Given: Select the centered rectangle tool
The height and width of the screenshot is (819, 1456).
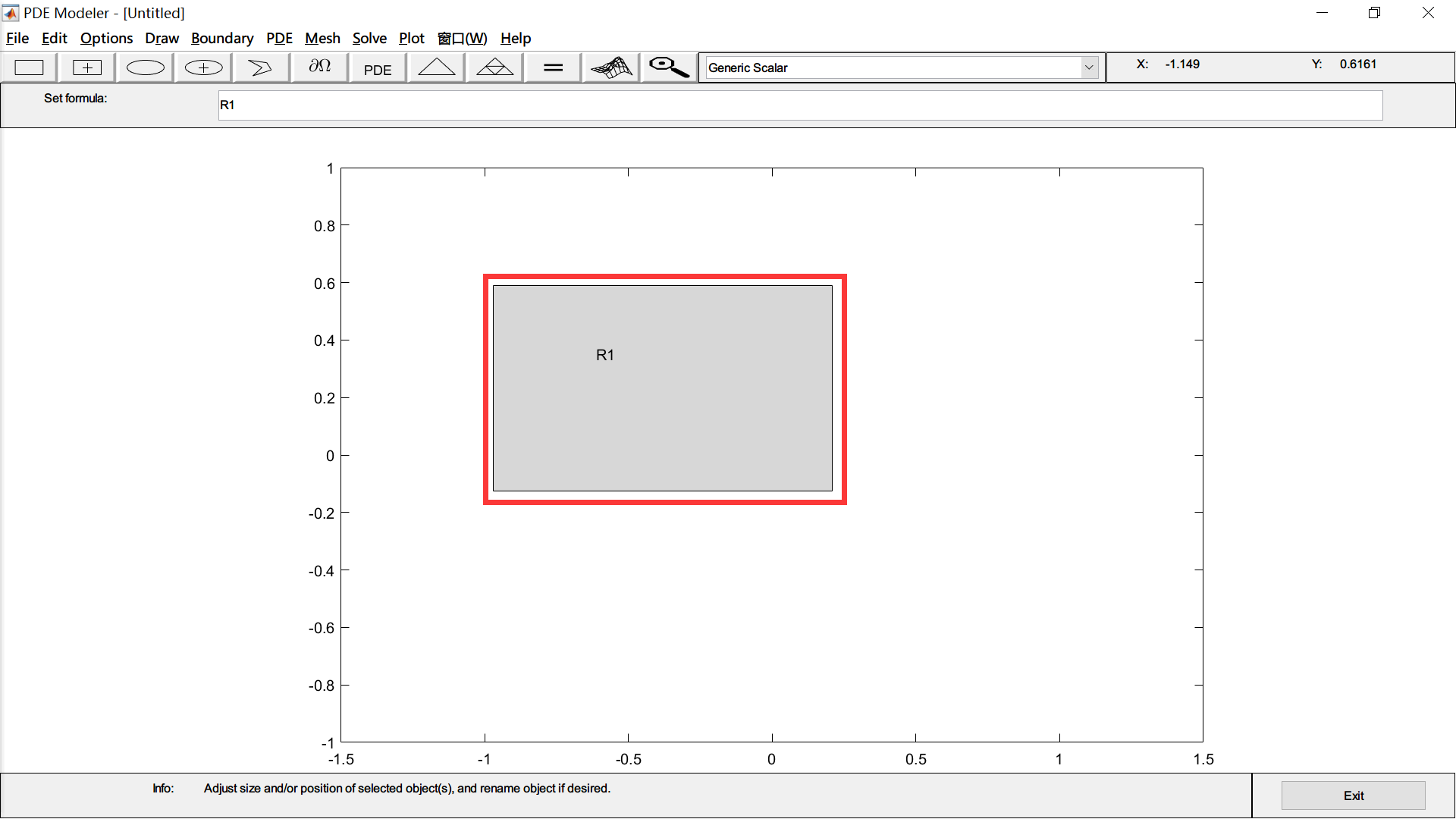Looking at the screenshot, I should [86, 67].
